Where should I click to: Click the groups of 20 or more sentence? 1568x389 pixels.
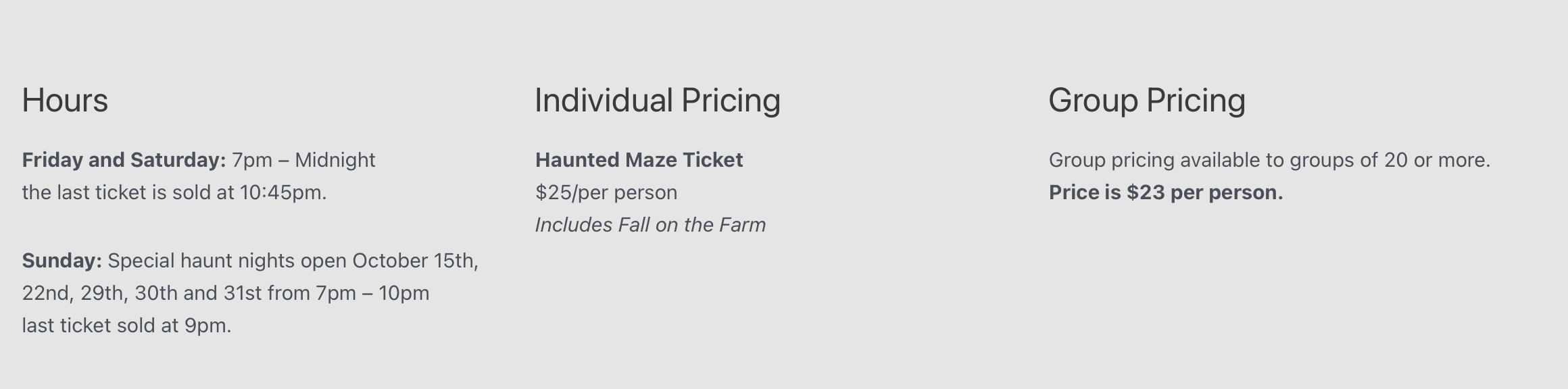pyautogui.click(x=1269, y=160)
